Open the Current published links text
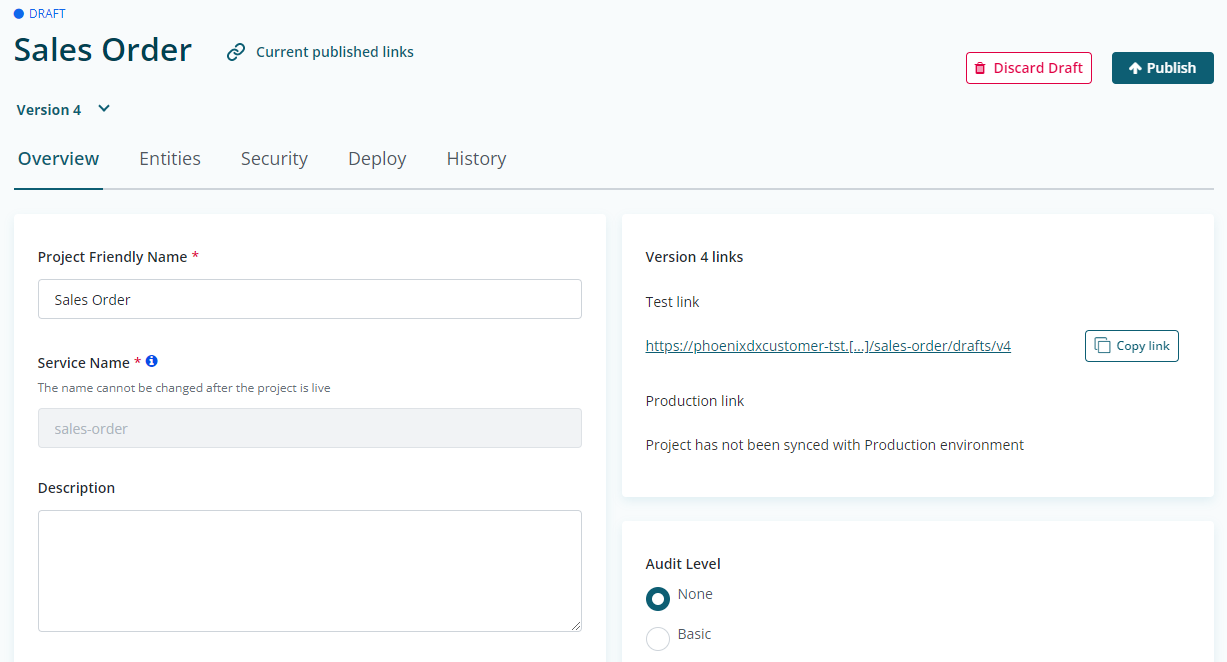 point(334,52)
